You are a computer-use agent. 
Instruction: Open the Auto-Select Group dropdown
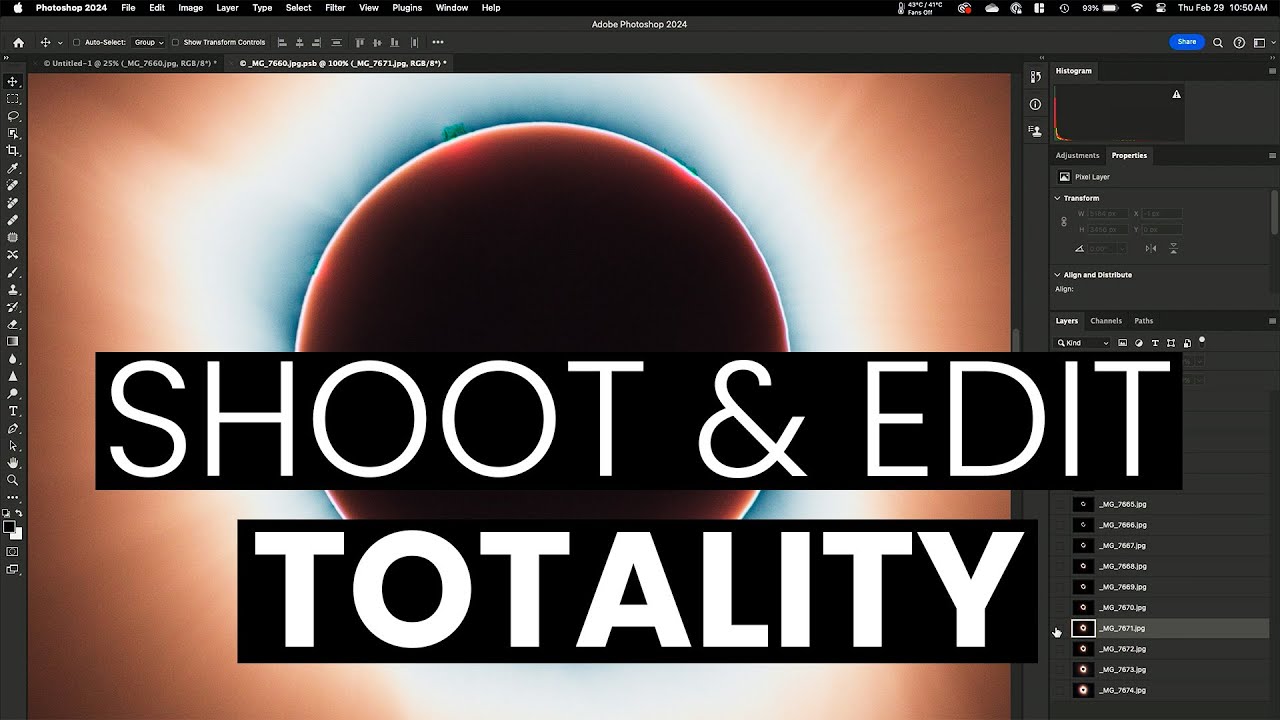click(149, 43)
